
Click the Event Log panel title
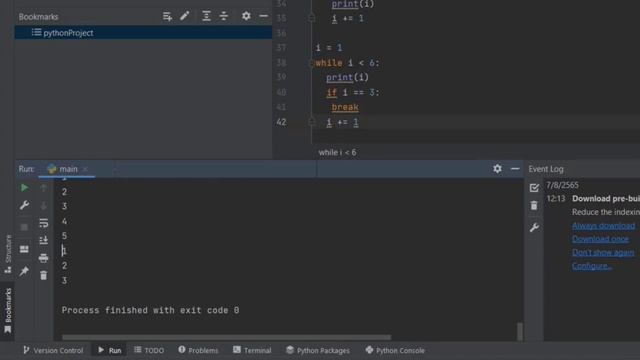546,169
